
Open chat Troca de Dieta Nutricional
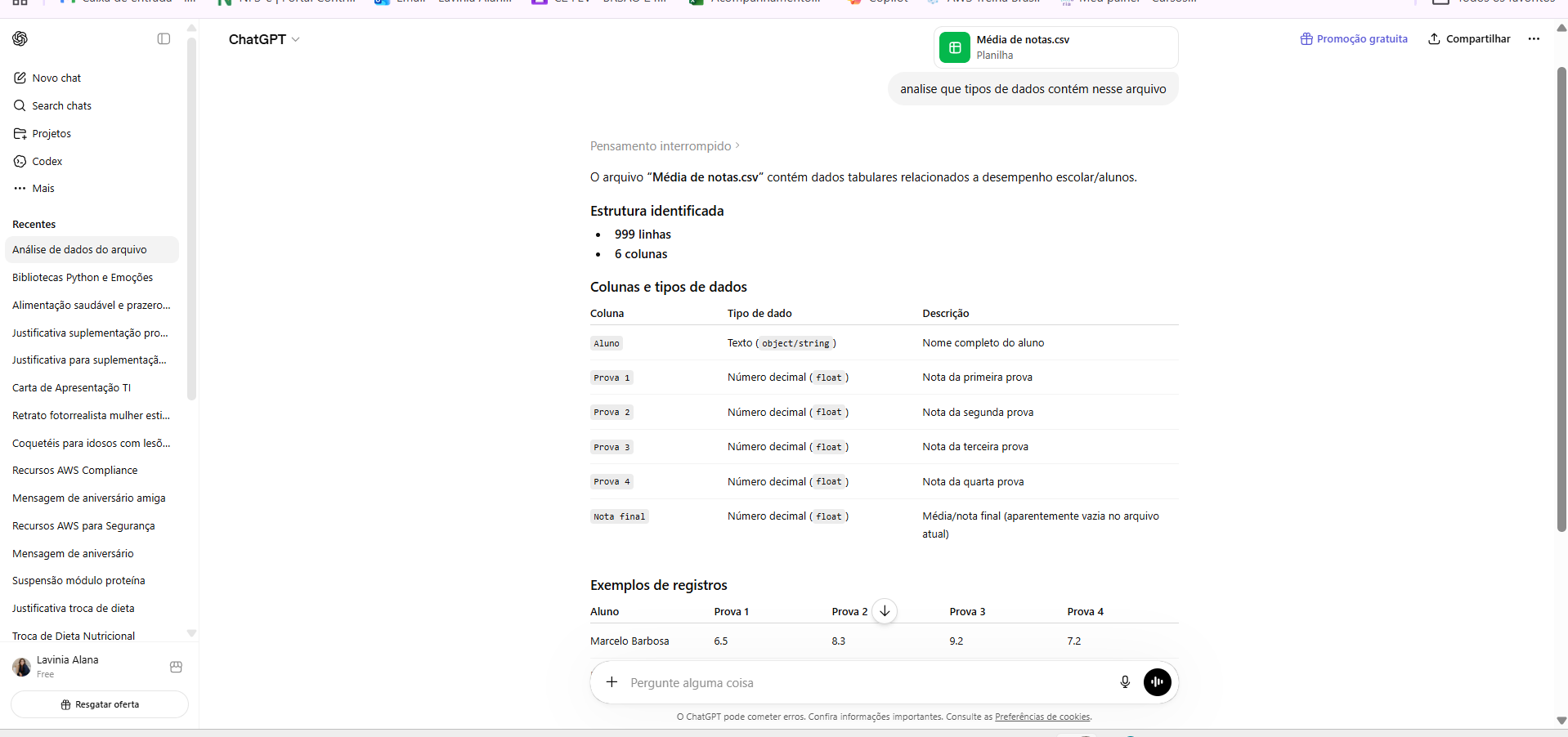(x=92, y=636)
